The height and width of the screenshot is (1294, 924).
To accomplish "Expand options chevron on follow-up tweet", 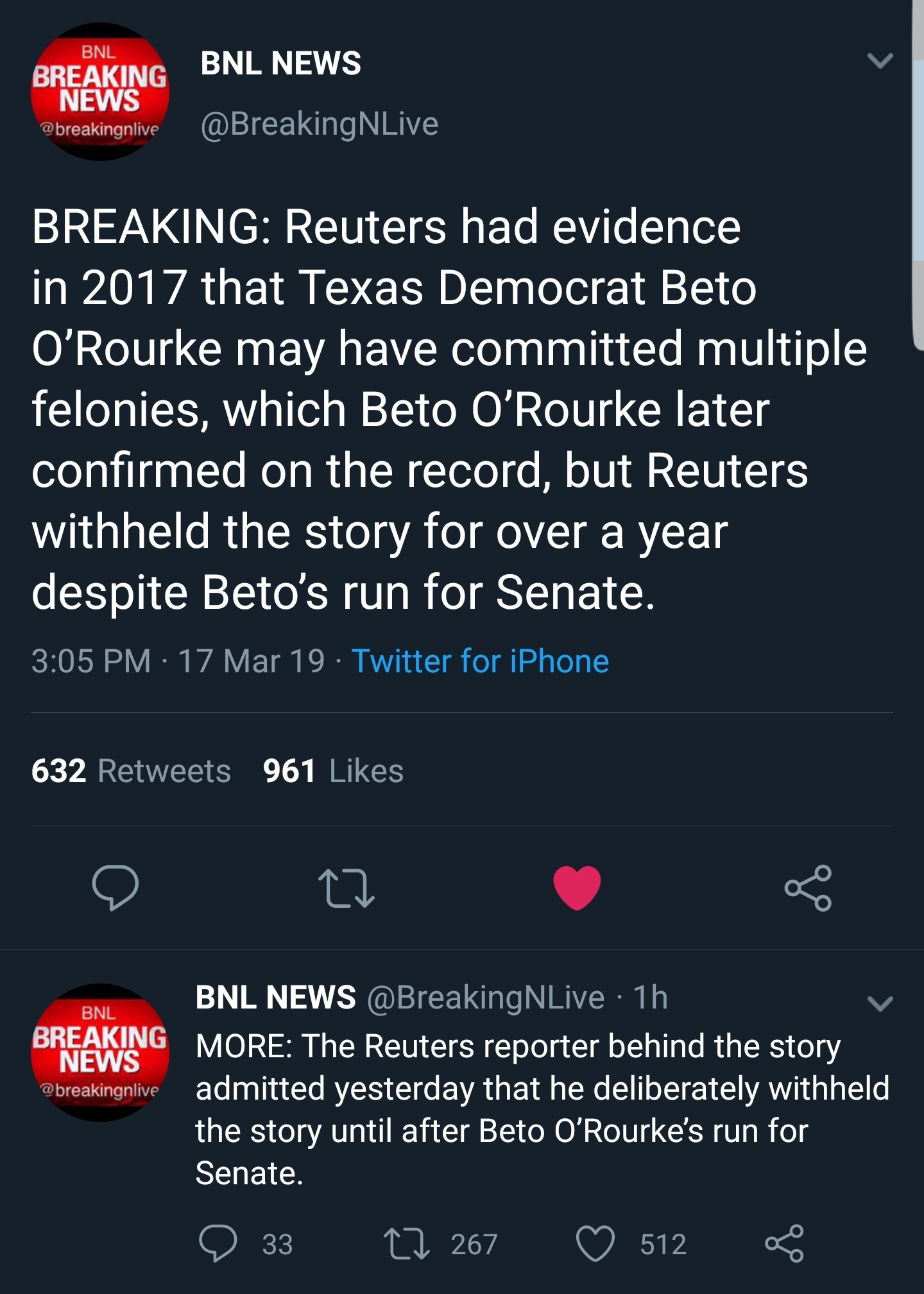I will point(880,1003).
